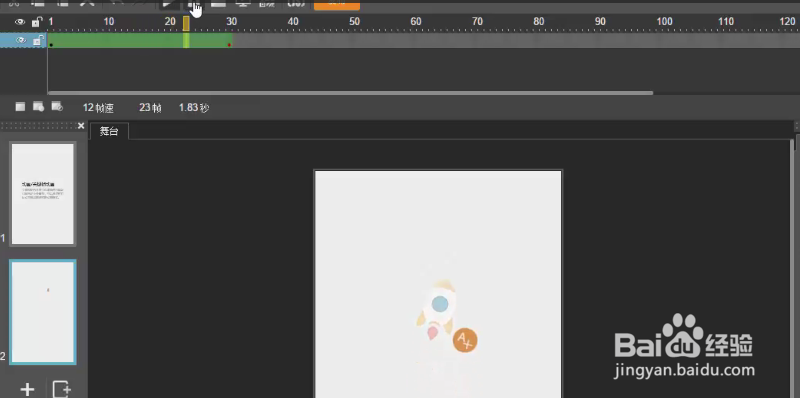Viewport: 800px width, 398px height.
Task: Click frame 80 on the timeline ruler
Action: tap(539, 21)
